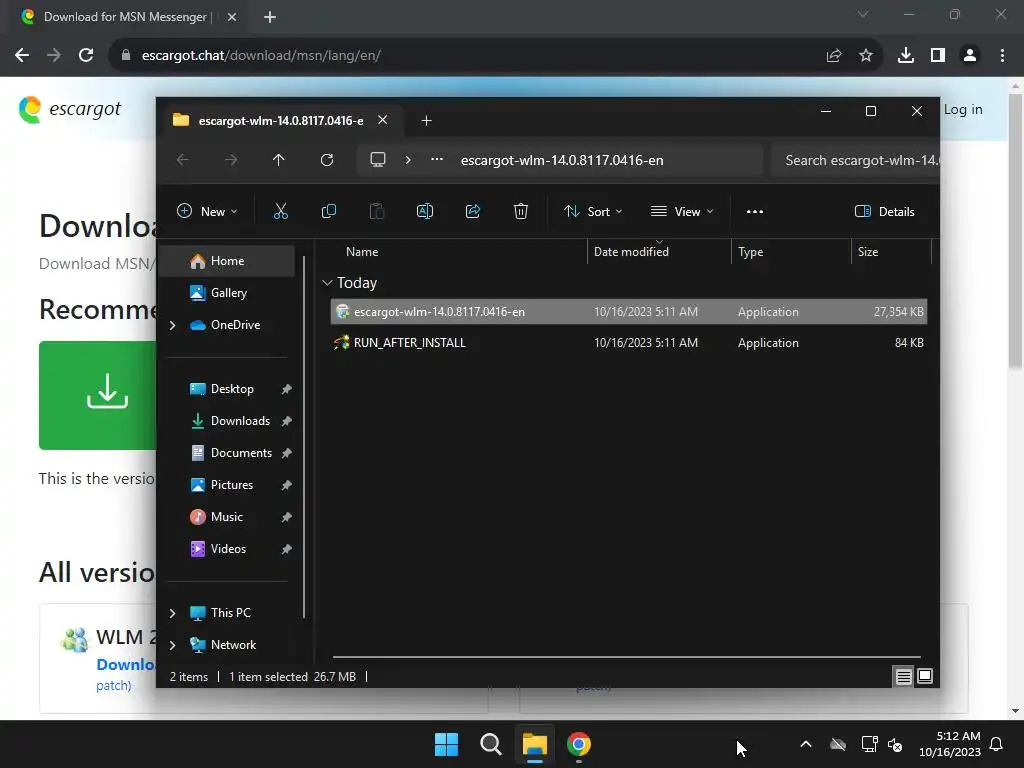
Task: Close the escargot-wlm Explorer tab
Action: (x=383, y=120)
